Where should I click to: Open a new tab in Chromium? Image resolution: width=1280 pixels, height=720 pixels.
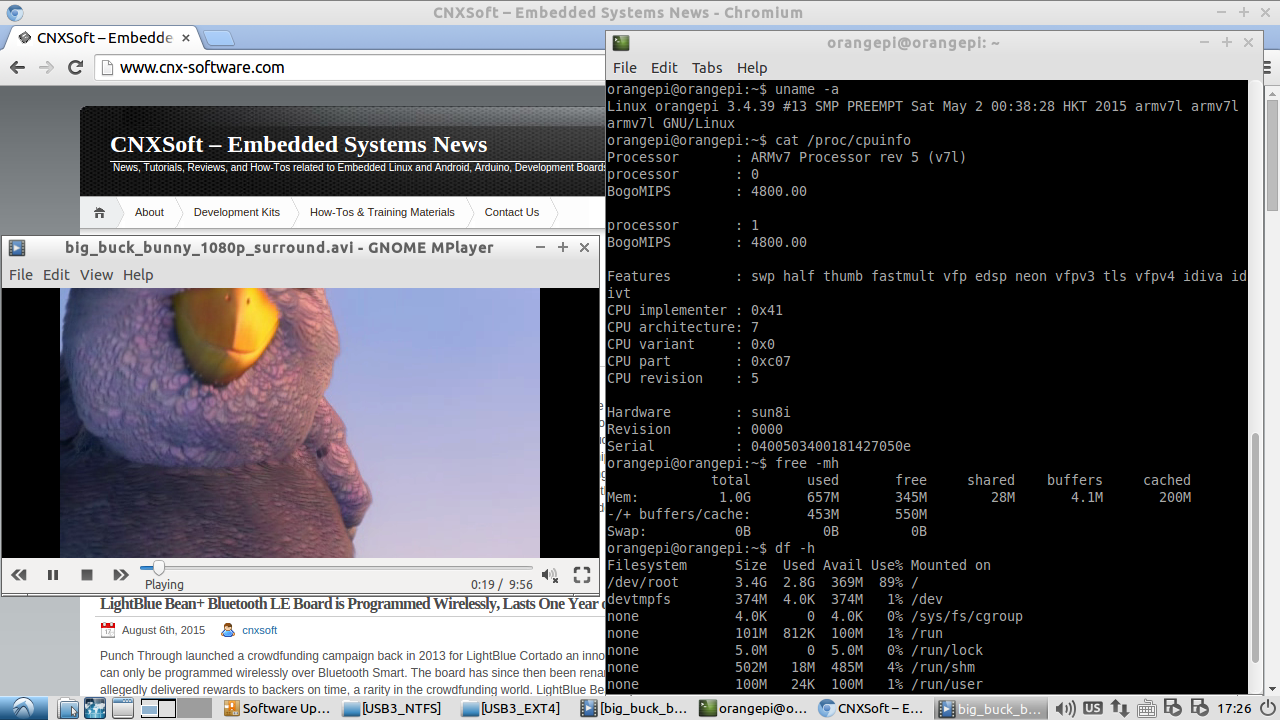click(x=219, y=39)
